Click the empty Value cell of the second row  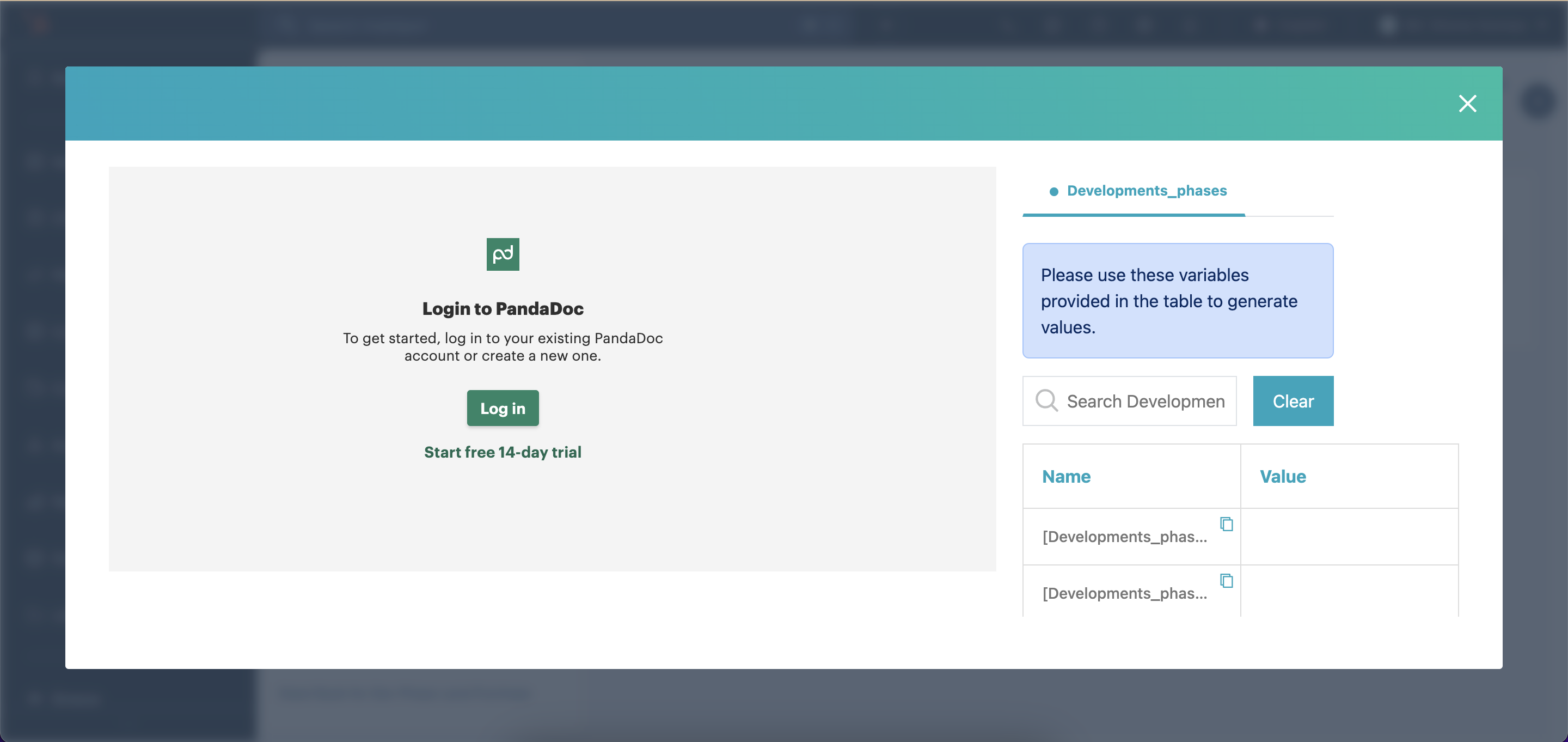(x=1350, y=593)
